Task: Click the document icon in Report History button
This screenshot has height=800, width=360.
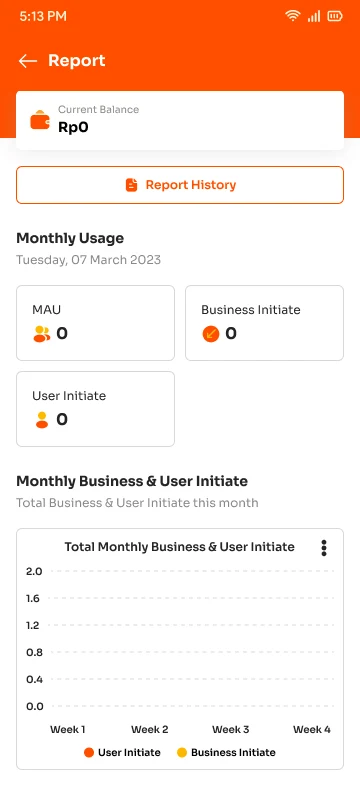Action: (132, 185)
